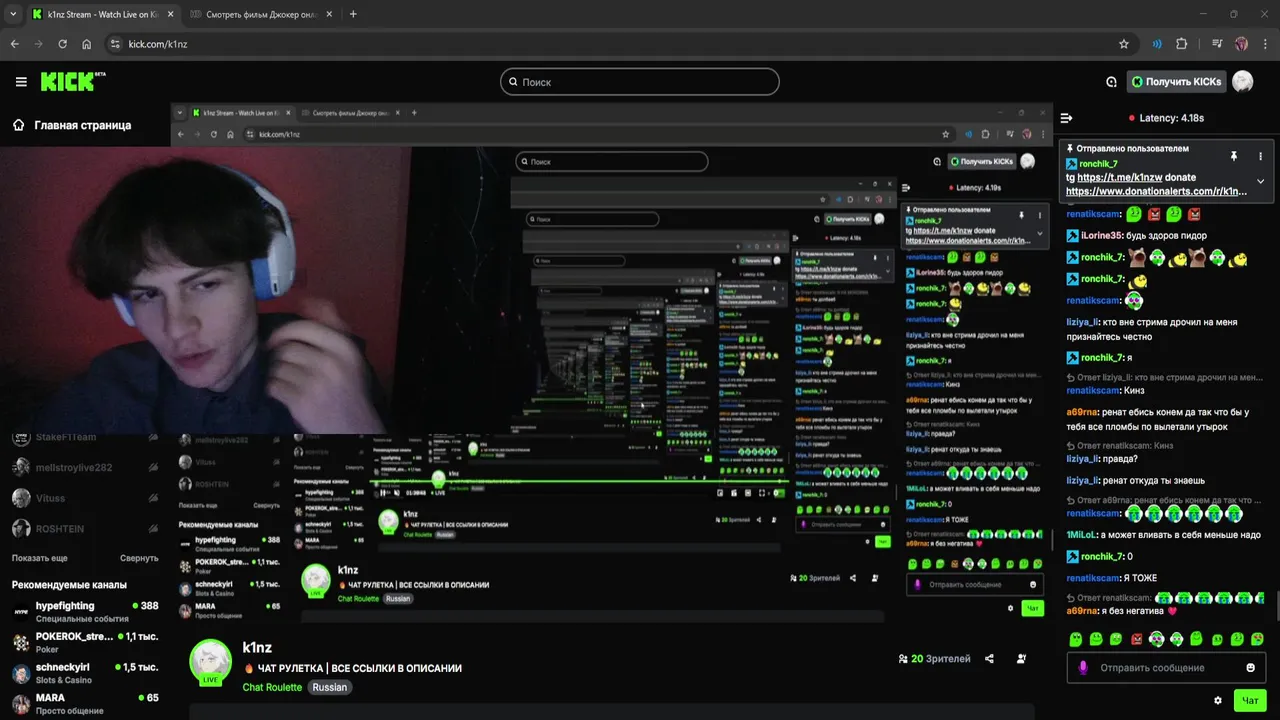Click the browser home icon
The image size is (1280, 720).
pos(87,44)
